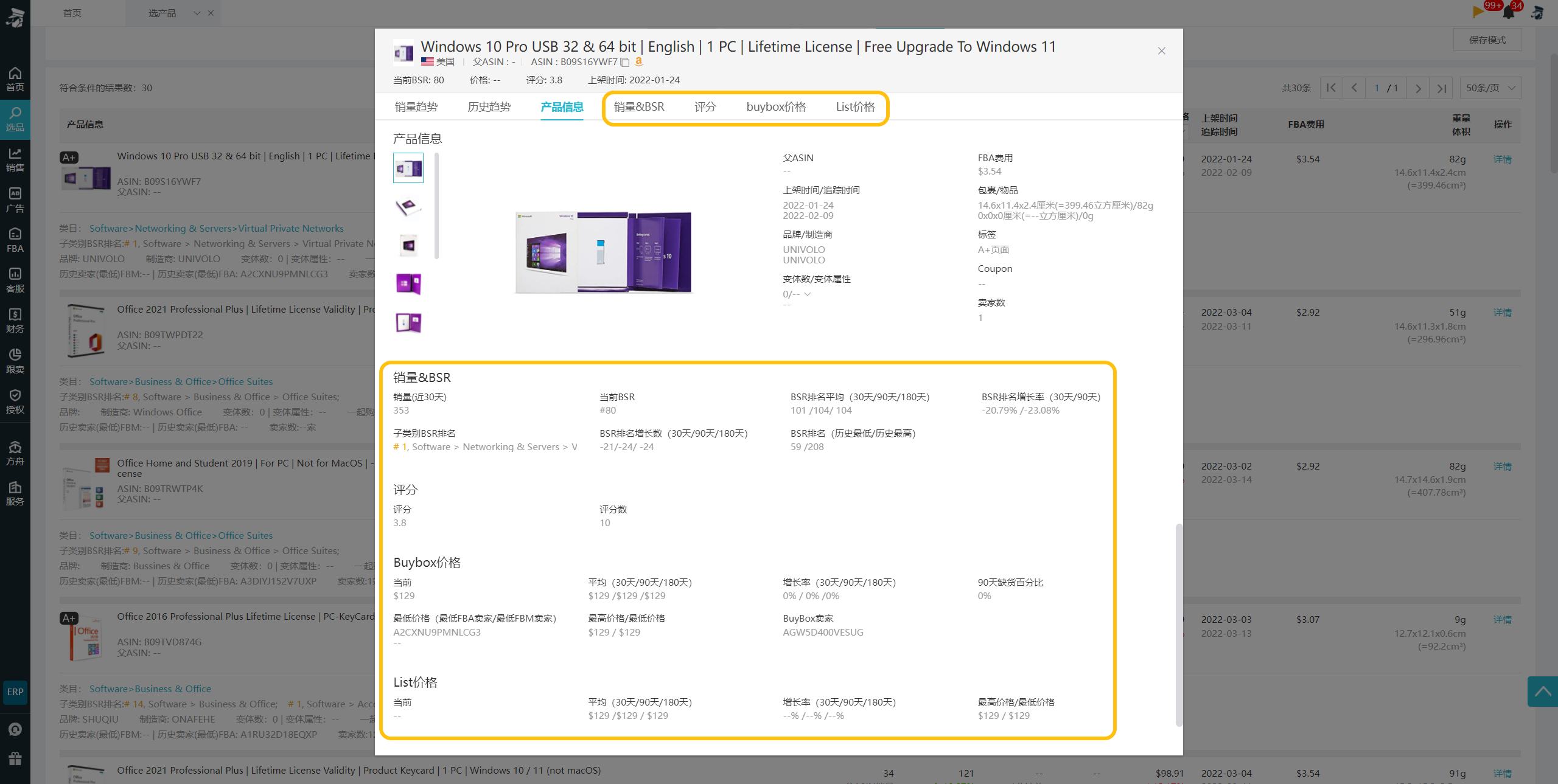Open 首页 in the left sidebar
1558x784 pixels.
click(15, 79)
